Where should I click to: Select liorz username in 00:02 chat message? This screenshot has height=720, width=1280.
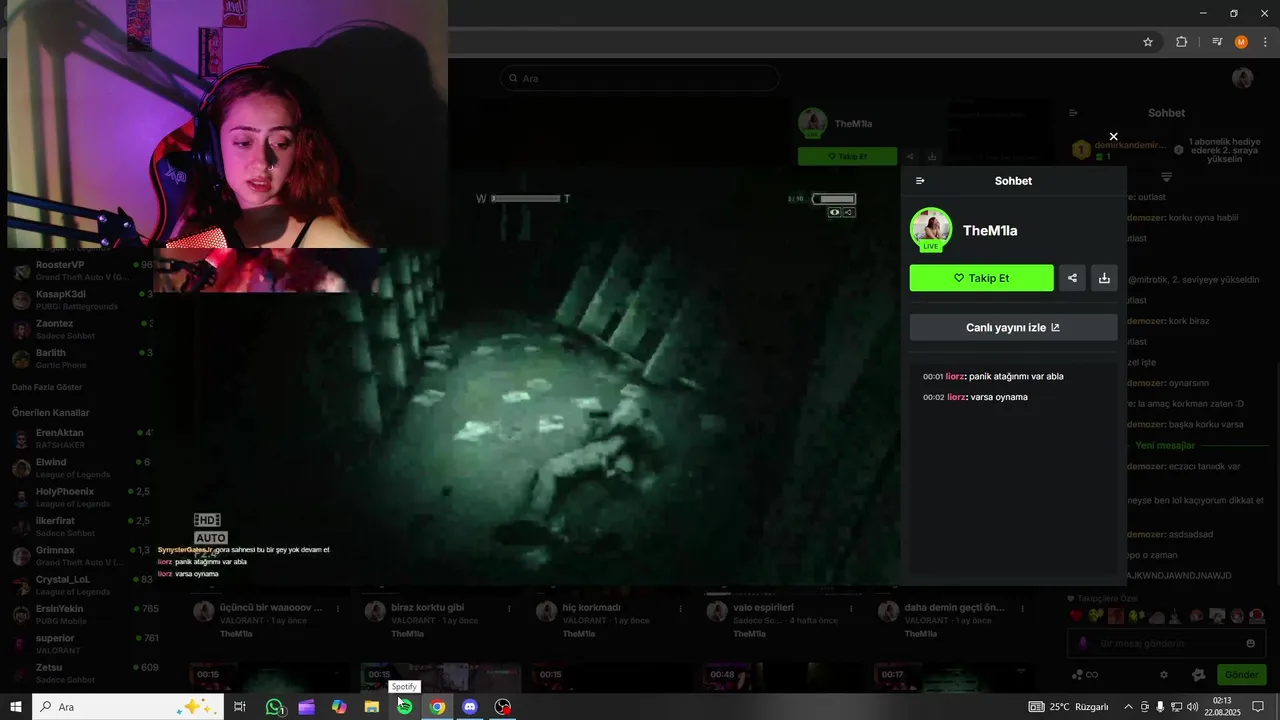[956, 397]
